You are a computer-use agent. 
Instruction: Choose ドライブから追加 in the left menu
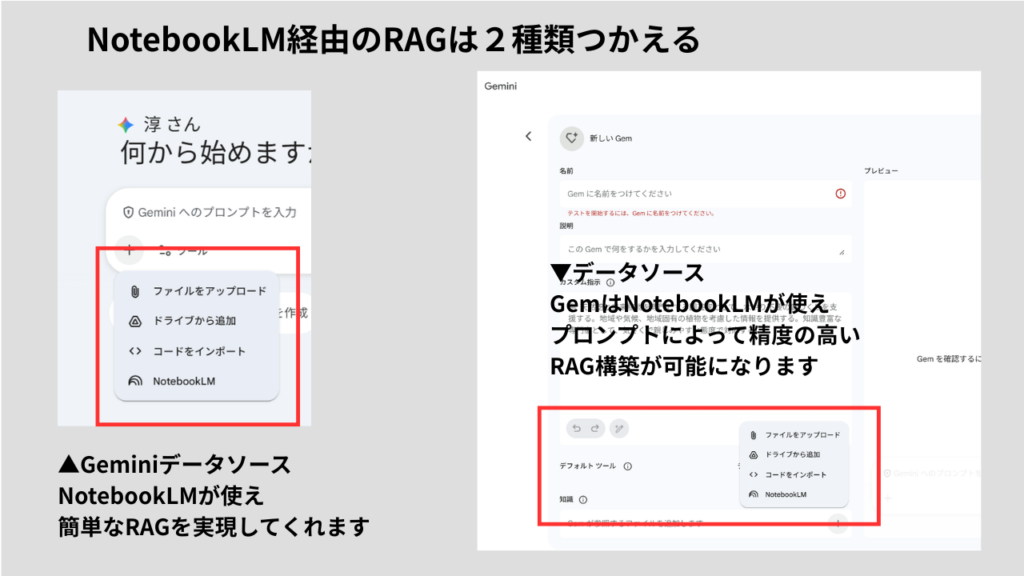coord(194,321)
